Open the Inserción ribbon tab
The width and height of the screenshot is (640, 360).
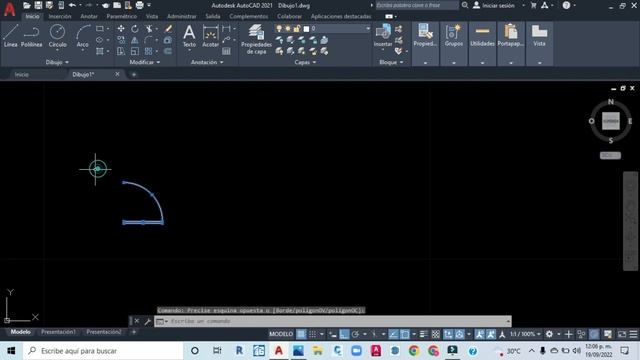click(x=60, y=16)
